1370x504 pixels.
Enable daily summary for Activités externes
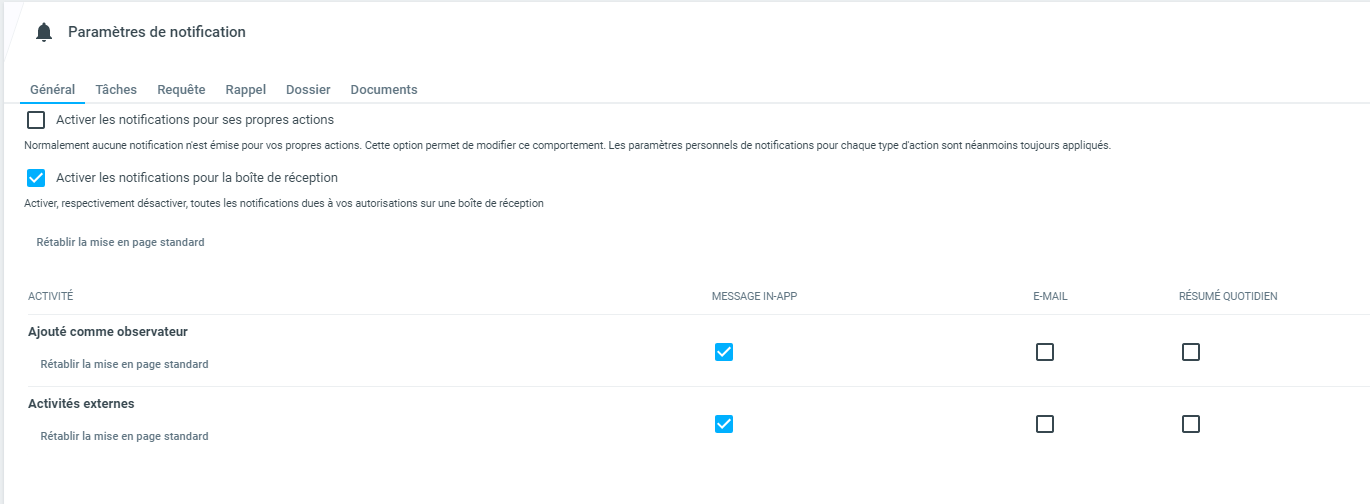click(x=1191, y=424)
